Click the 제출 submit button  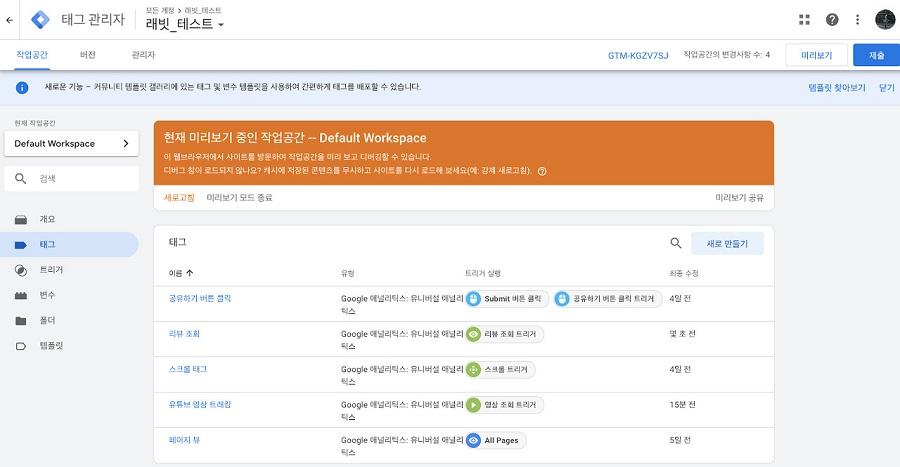pos(876,55)
